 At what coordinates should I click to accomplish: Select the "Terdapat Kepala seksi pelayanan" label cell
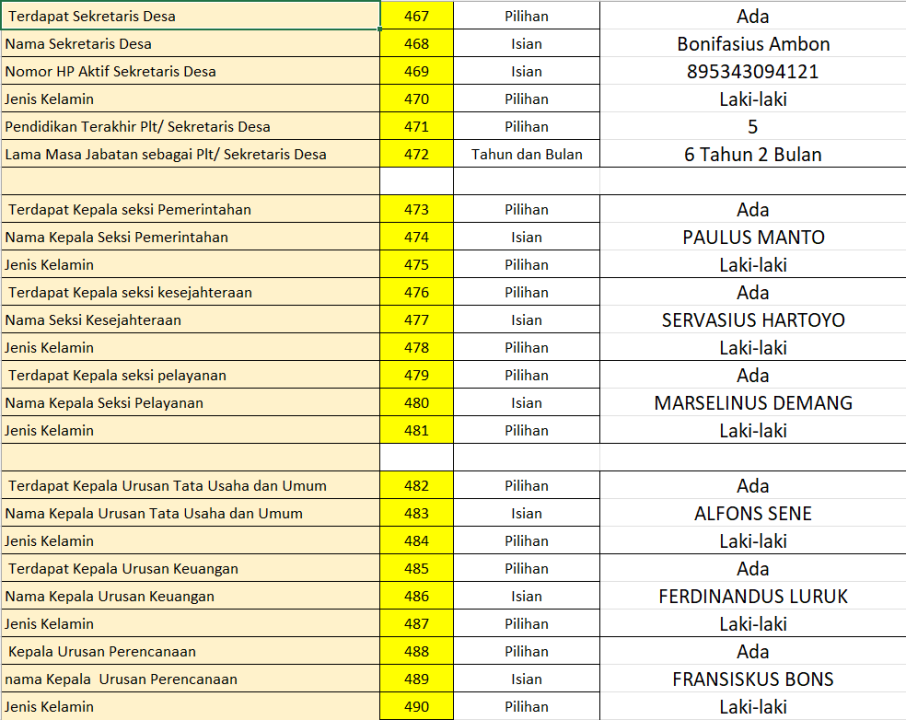pyautogui.click(x=190, y=376)
